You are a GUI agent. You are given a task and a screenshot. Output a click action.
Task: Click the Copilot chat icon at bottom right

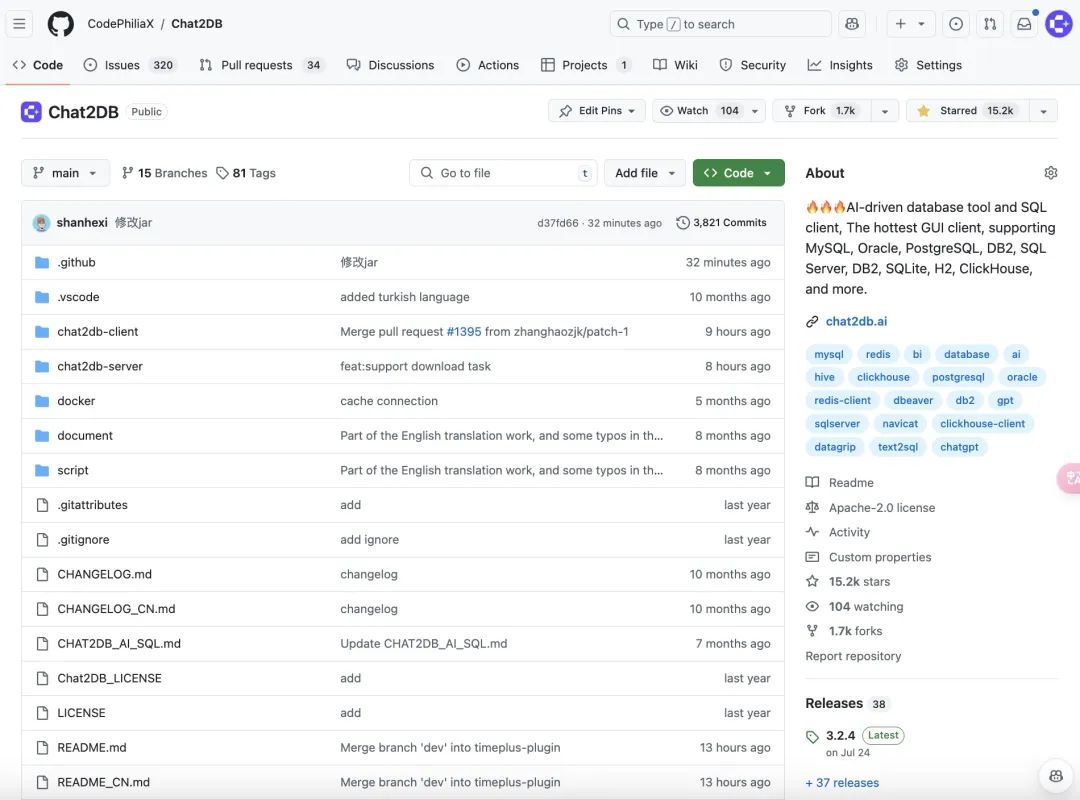[1056, 776]
